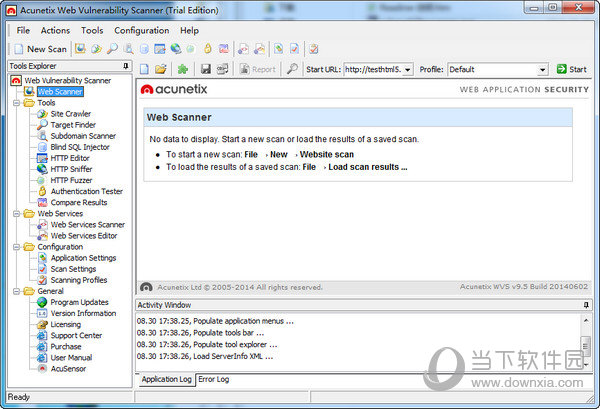This screenshot has height=409, width=600.
Task: Open Blind SQL Injector toolbar icon
Action: tap(144, 49)
